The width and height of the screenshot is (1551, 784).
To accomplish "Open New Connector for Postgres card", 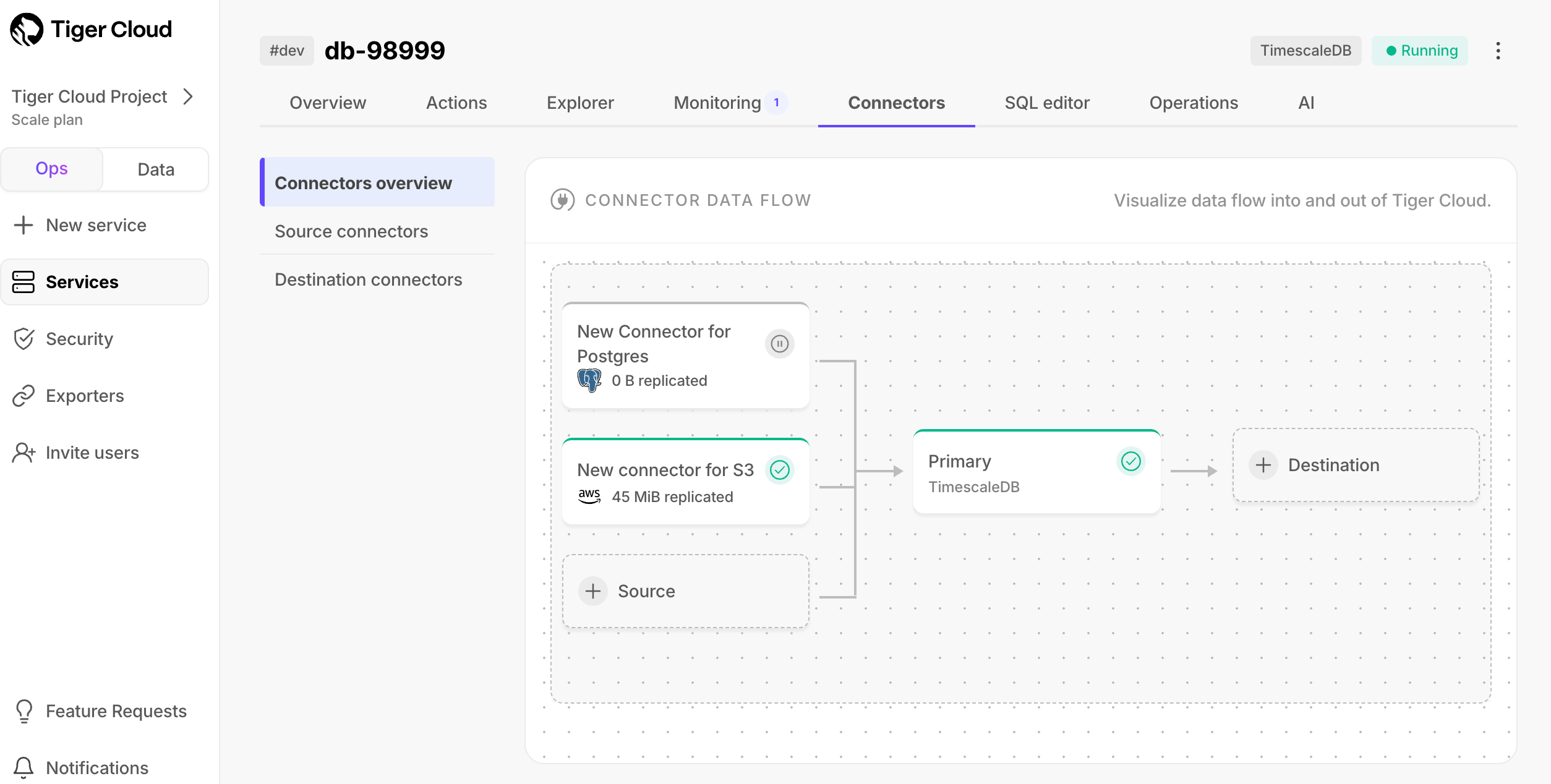I will (x=686, y=356).
